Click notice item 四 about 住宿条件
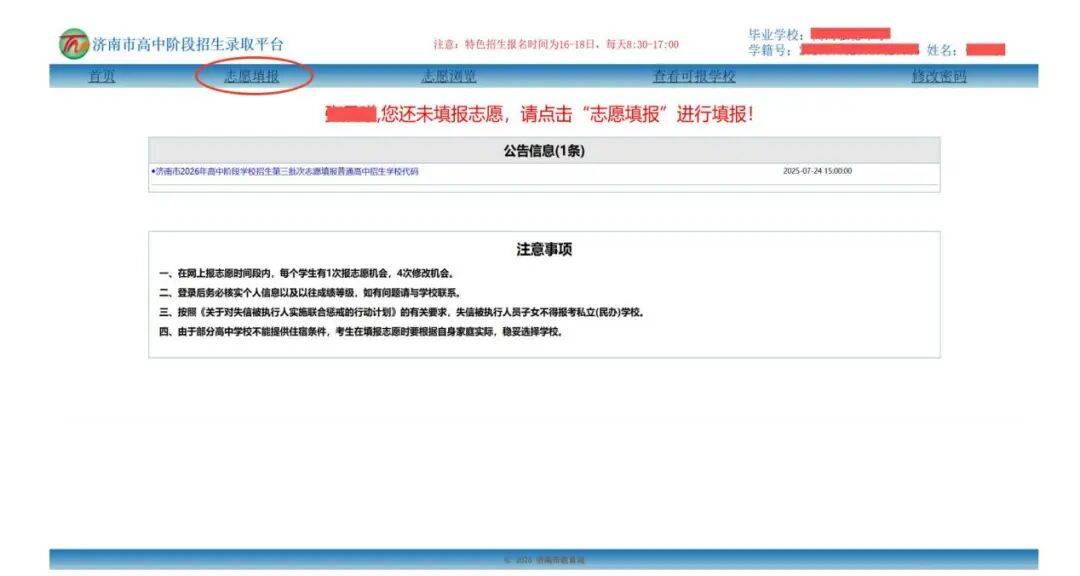Viewport: 1080px width, 576px height. [362, 331]
